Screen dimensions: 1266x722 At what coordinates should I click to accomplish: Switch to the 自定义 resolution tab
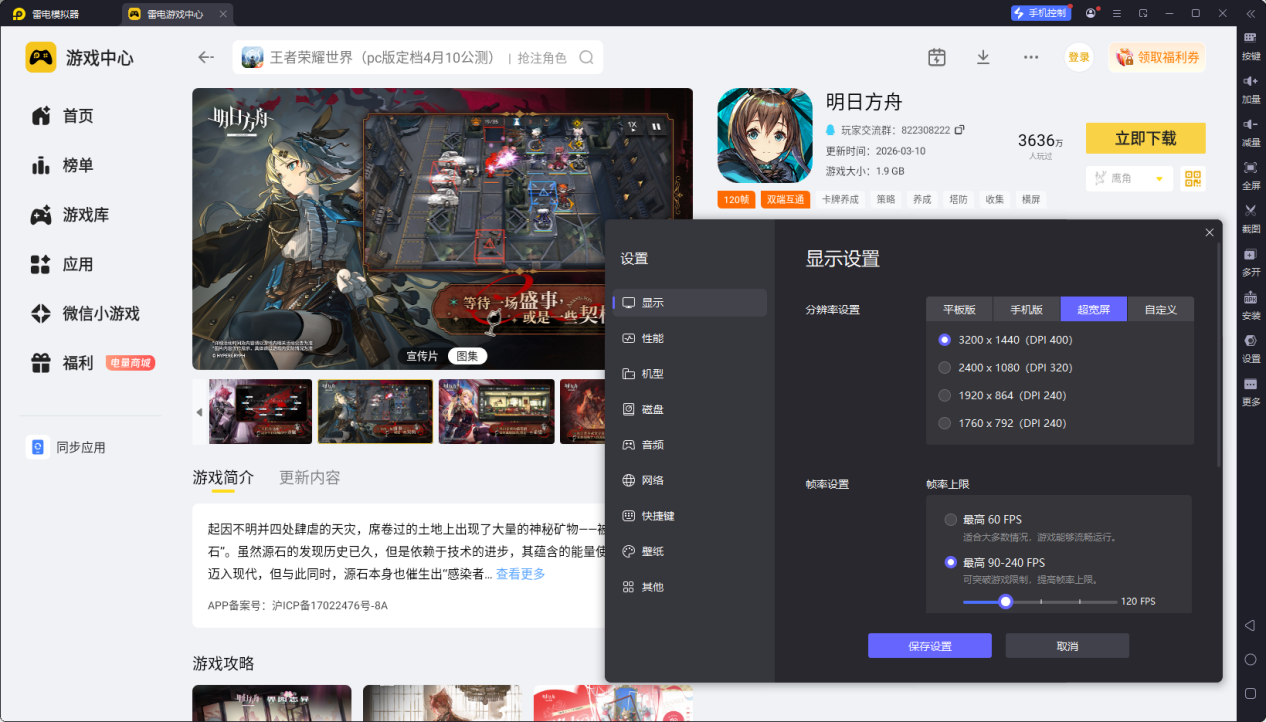pos(1160,309)
